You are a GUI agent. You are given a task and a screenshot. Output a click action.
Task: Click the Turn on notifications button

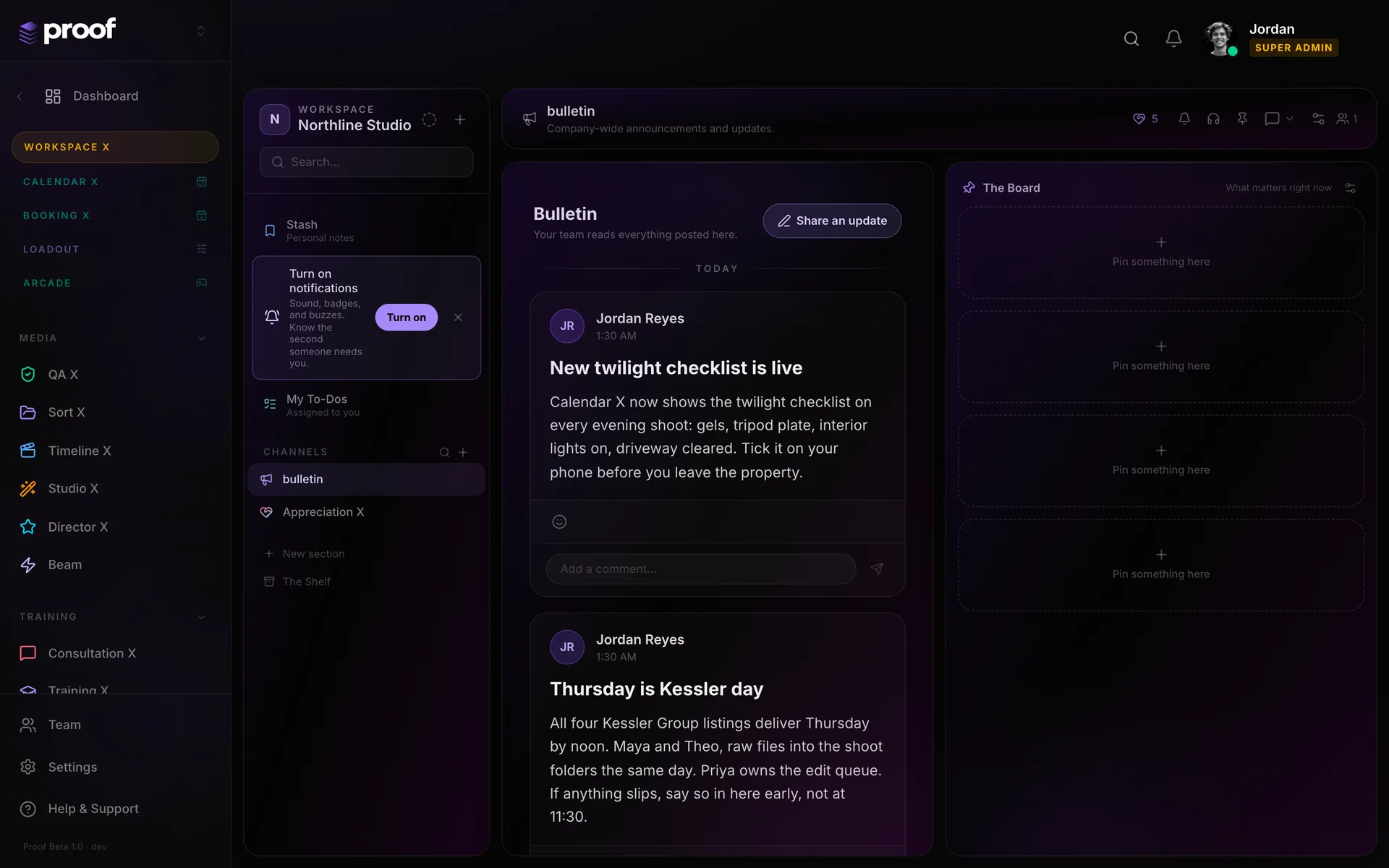pyautogui.click(x=406, y=318)
